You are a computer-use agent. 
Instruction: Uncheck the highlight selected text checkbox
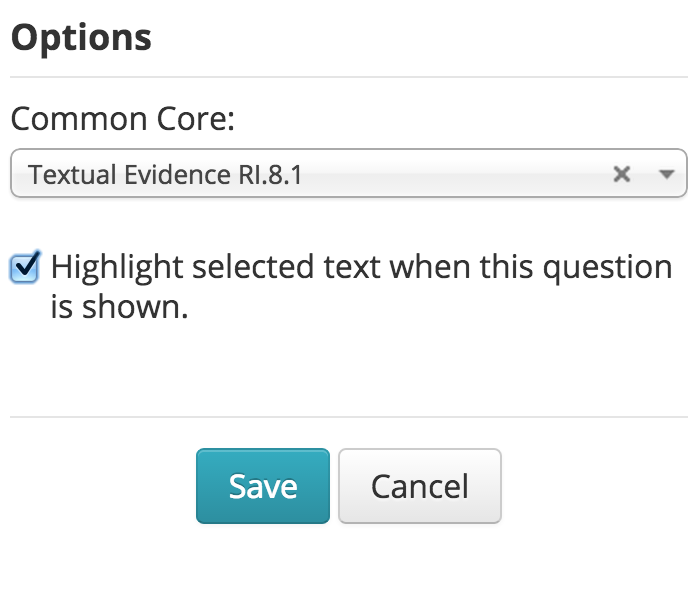(24, 268)
